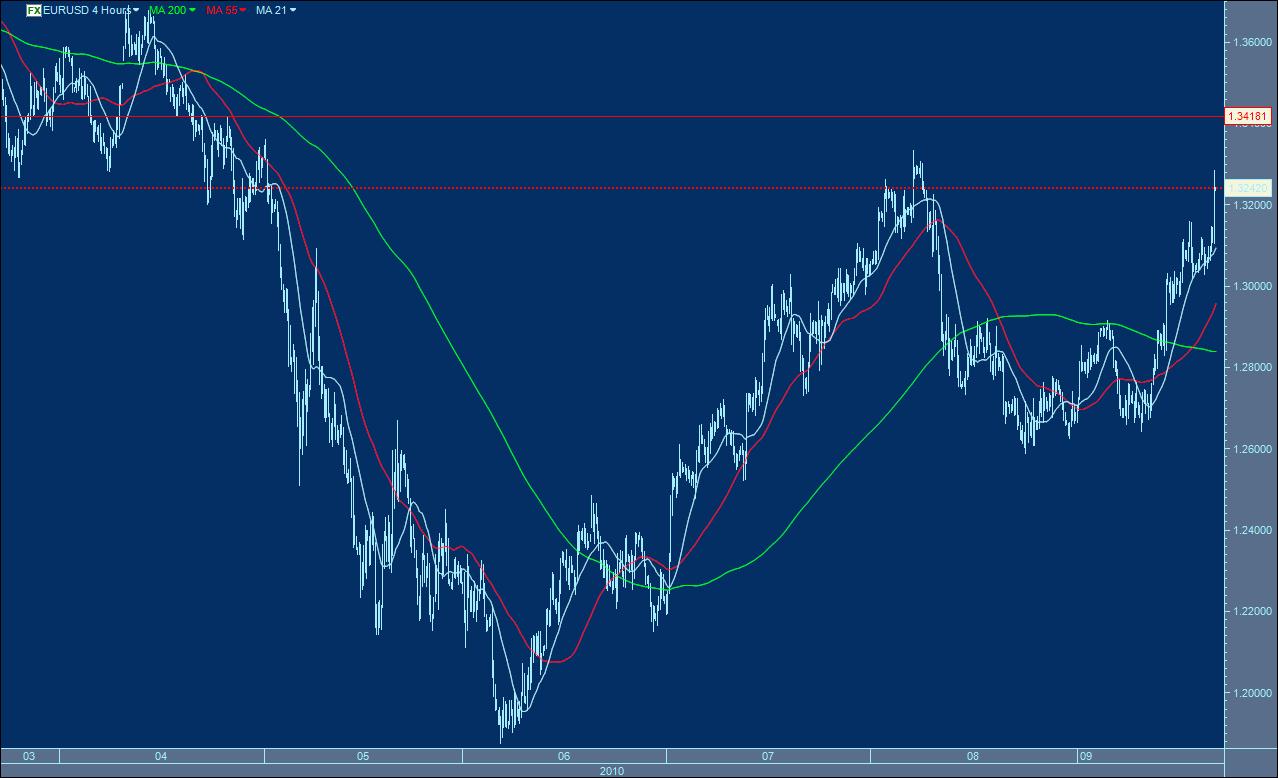The height and width of the screenshot is (778, 1278).
Task: Open the MA 55 indicator dropdown
Action: [x=241, y=9]
